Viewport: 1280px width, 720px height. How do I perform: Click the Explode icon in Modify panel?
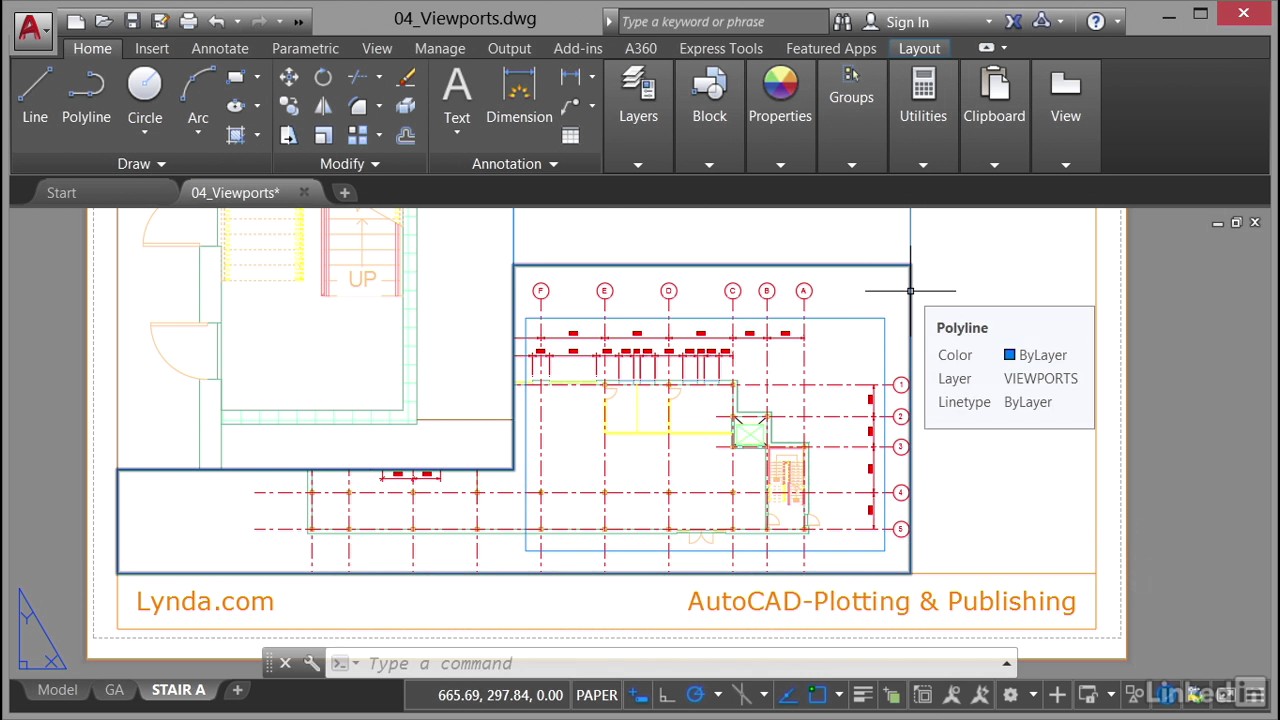tap(405, 106)
